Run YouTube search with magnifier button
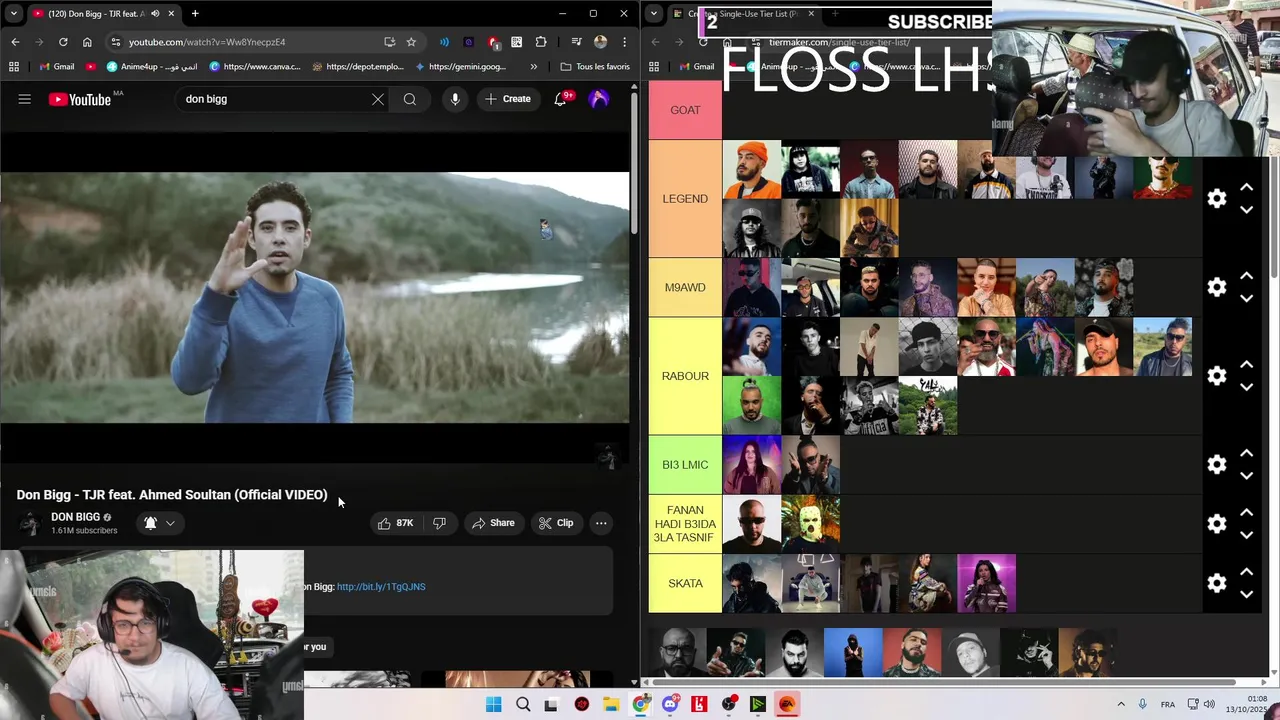Screen dimensions: 1280x720 tap(410, 99)
